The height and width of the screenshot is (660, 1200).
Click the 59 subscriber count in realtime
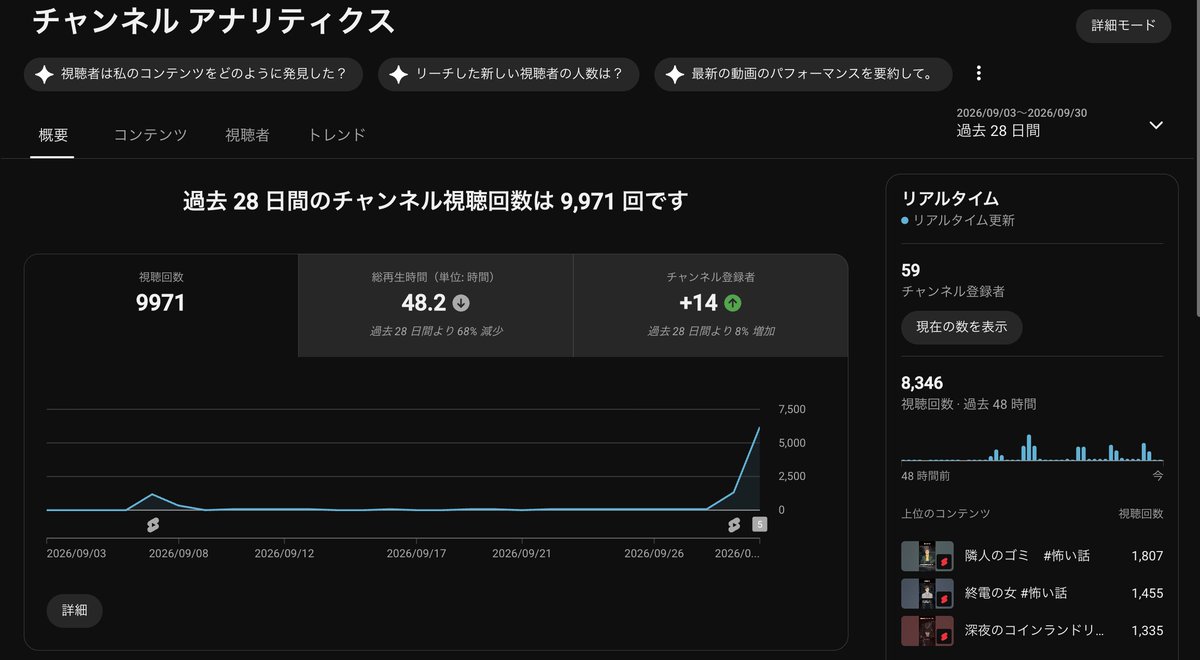coord(911,270)
